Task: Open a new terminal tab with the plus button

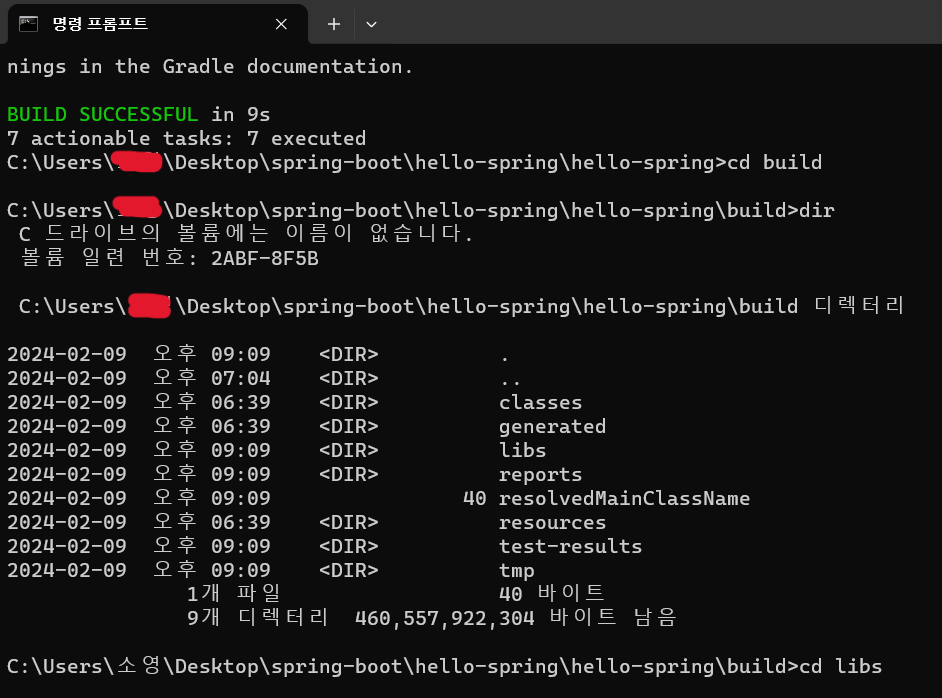Action: click(x=332, y=24)
